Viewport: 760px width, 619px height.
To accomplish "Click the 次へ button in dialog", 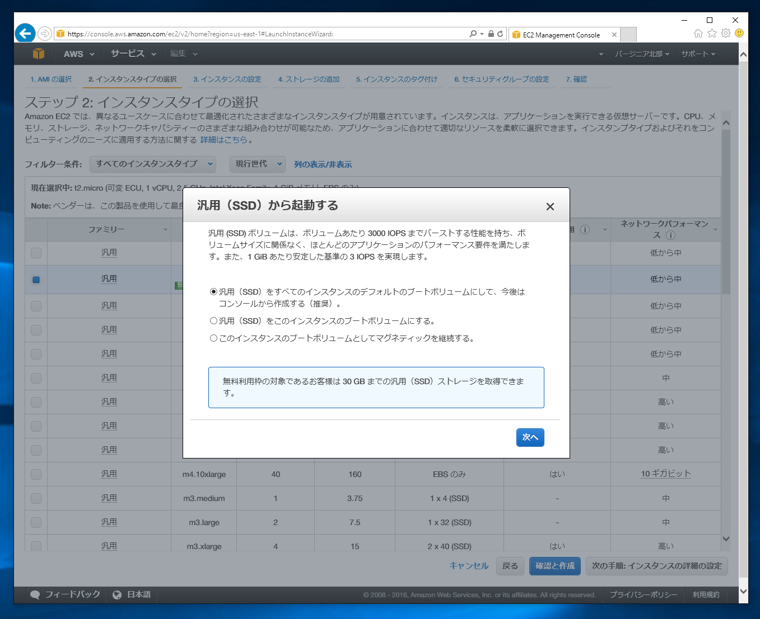I will tap(530, 437).
